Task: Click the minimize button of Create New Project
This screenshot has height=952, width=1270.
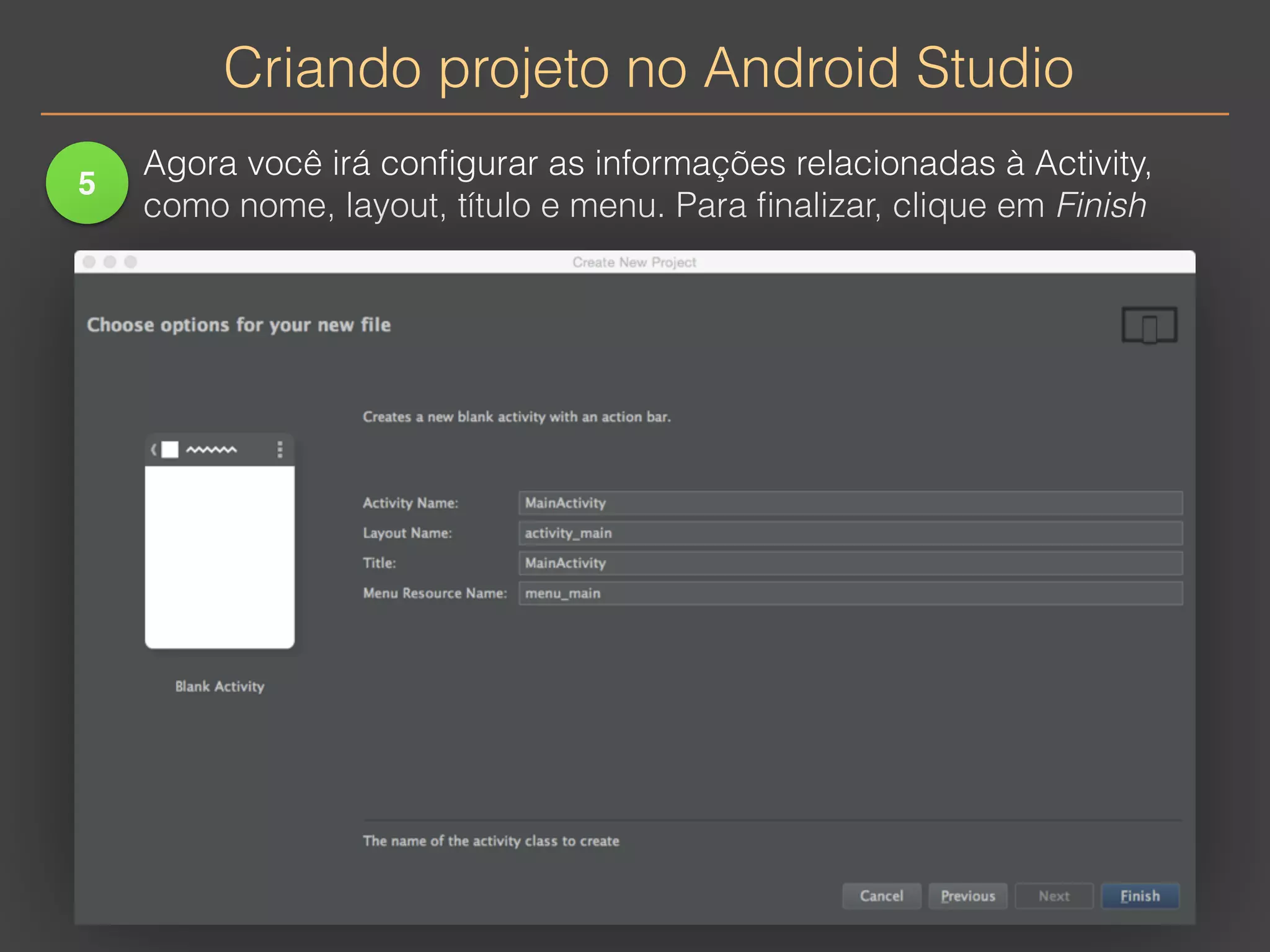Action: (x=110, y=262)
